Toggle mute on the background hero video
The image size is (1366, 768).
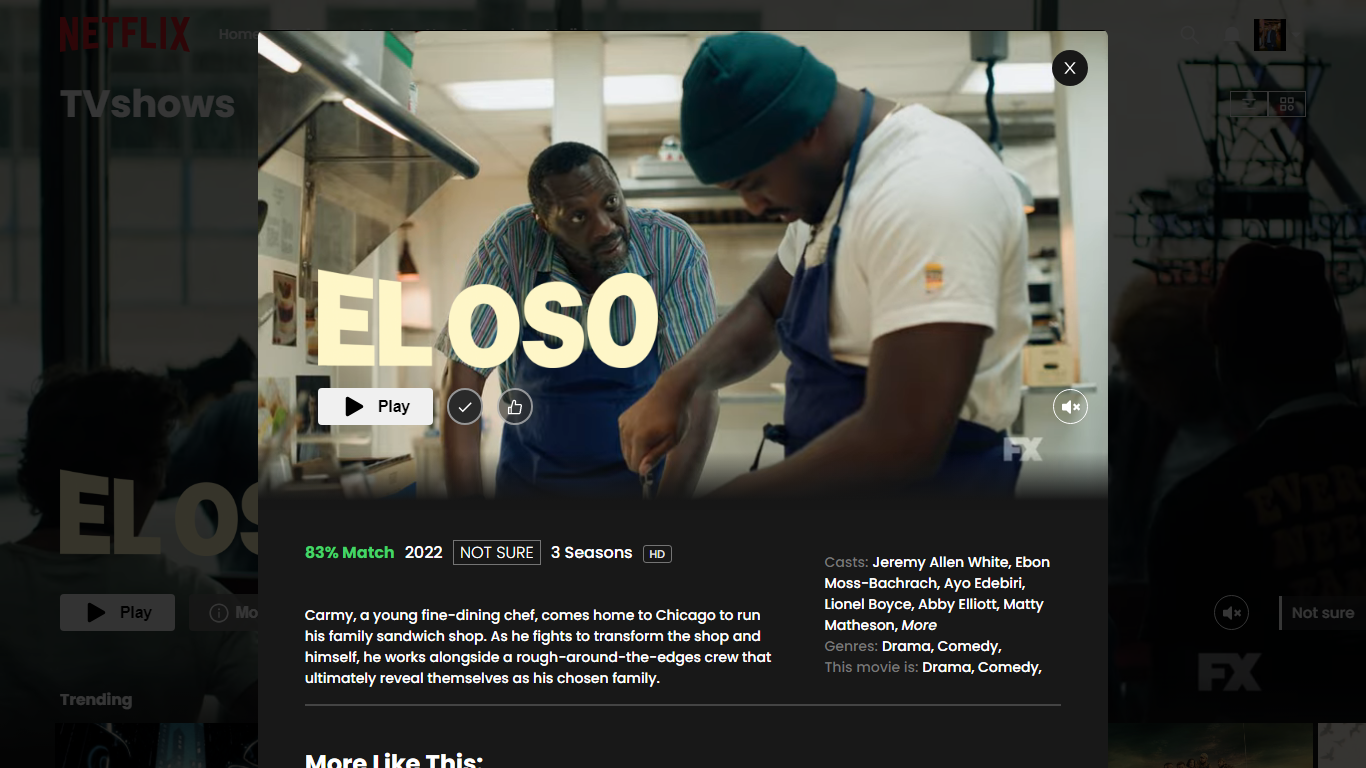(1232, 613)
